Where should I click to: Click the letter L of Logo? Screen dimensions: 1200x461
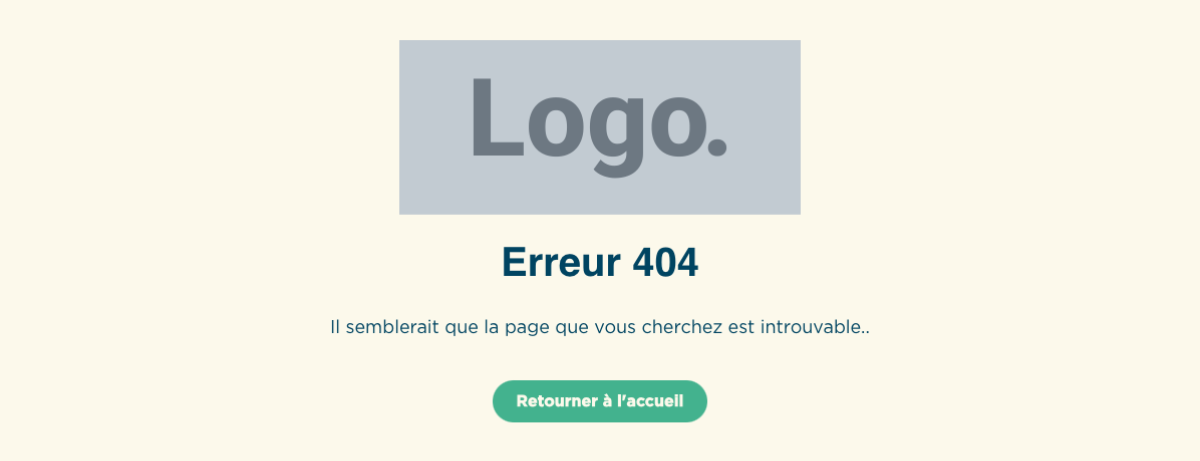tap(497, 118)
